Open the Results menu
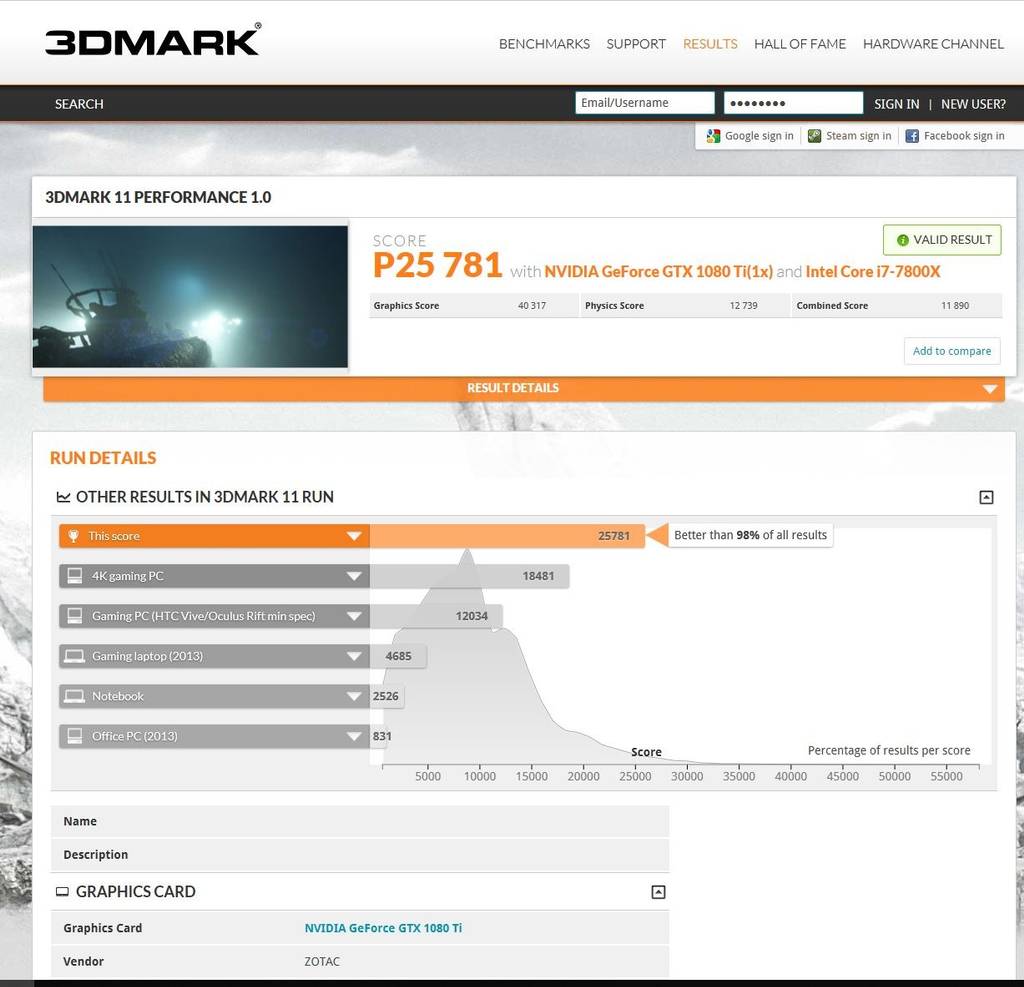The image size is (1024, 987). tap(710, 44)
